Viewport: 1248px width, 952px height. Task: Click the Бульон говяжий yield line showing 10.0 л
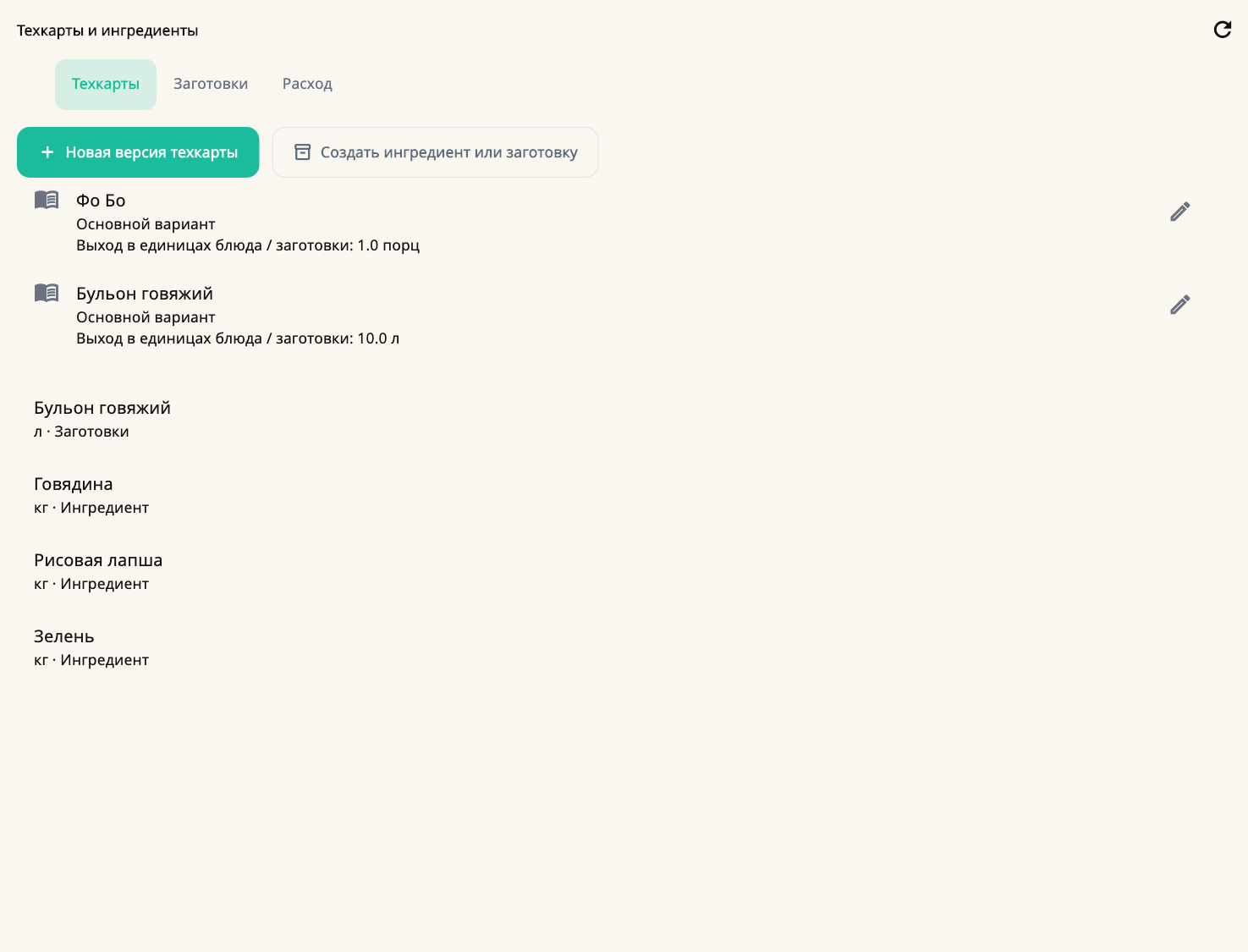click(x=238, y=338)
